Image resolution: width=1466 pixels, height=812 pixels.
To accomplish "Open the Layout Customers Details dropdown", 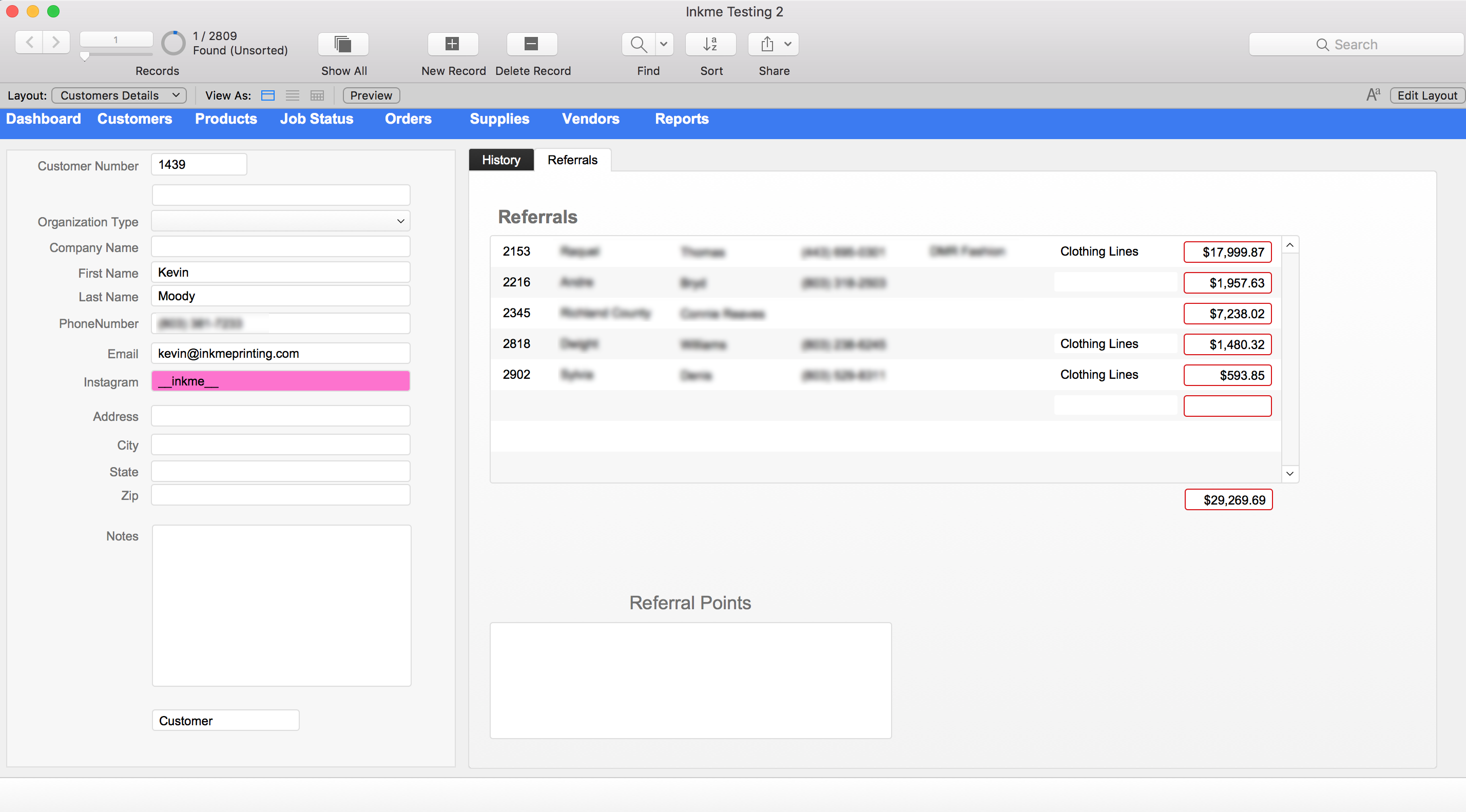I will click(x=119, y=95).
